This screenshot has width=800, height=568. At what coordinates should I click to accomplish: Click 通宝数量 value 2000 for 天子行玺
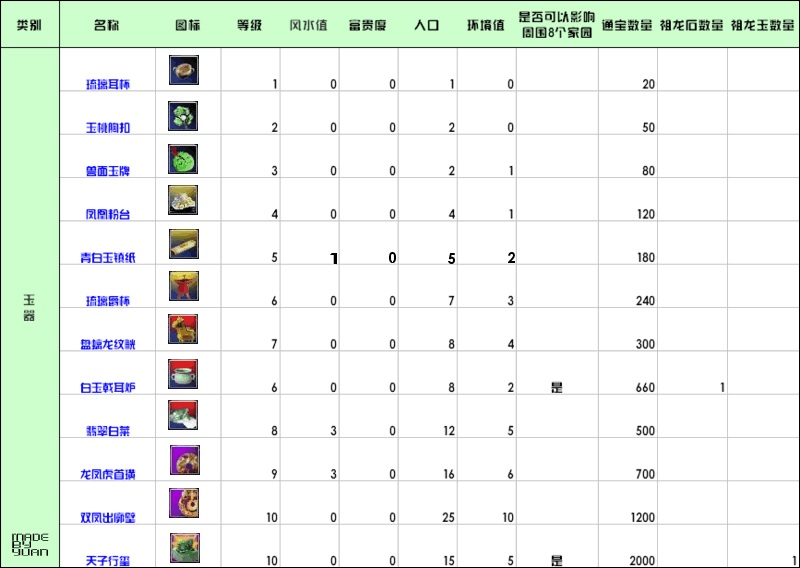[x=642, y=561]
